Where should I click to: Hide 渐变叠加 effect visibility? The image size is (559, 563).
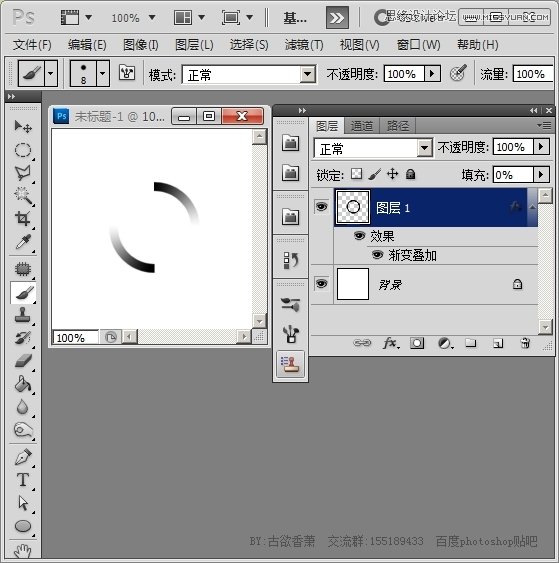tap(377, 255)
